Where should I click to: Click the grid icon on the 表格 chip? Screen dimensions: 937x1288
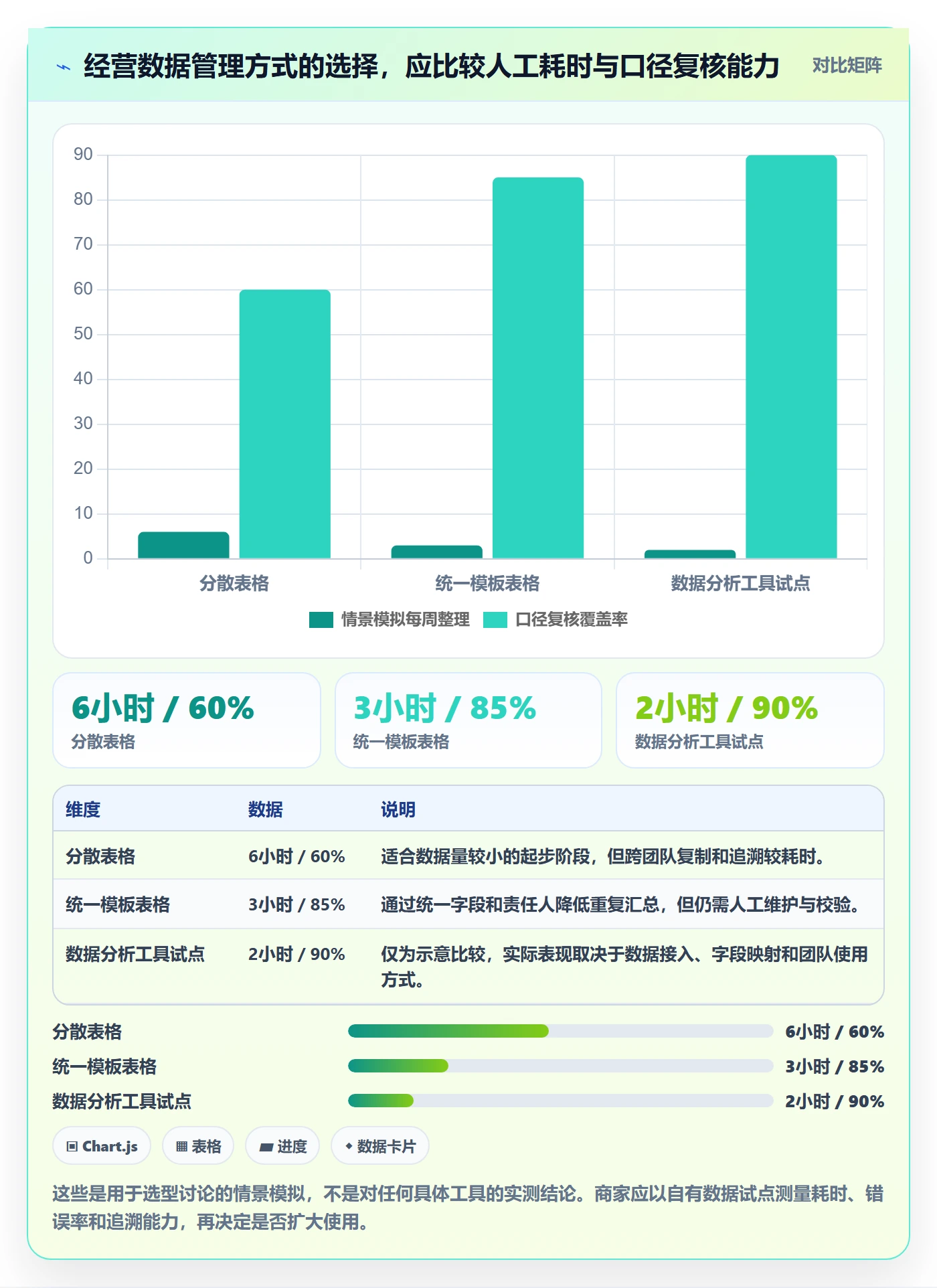click(x=181, y=1146)
